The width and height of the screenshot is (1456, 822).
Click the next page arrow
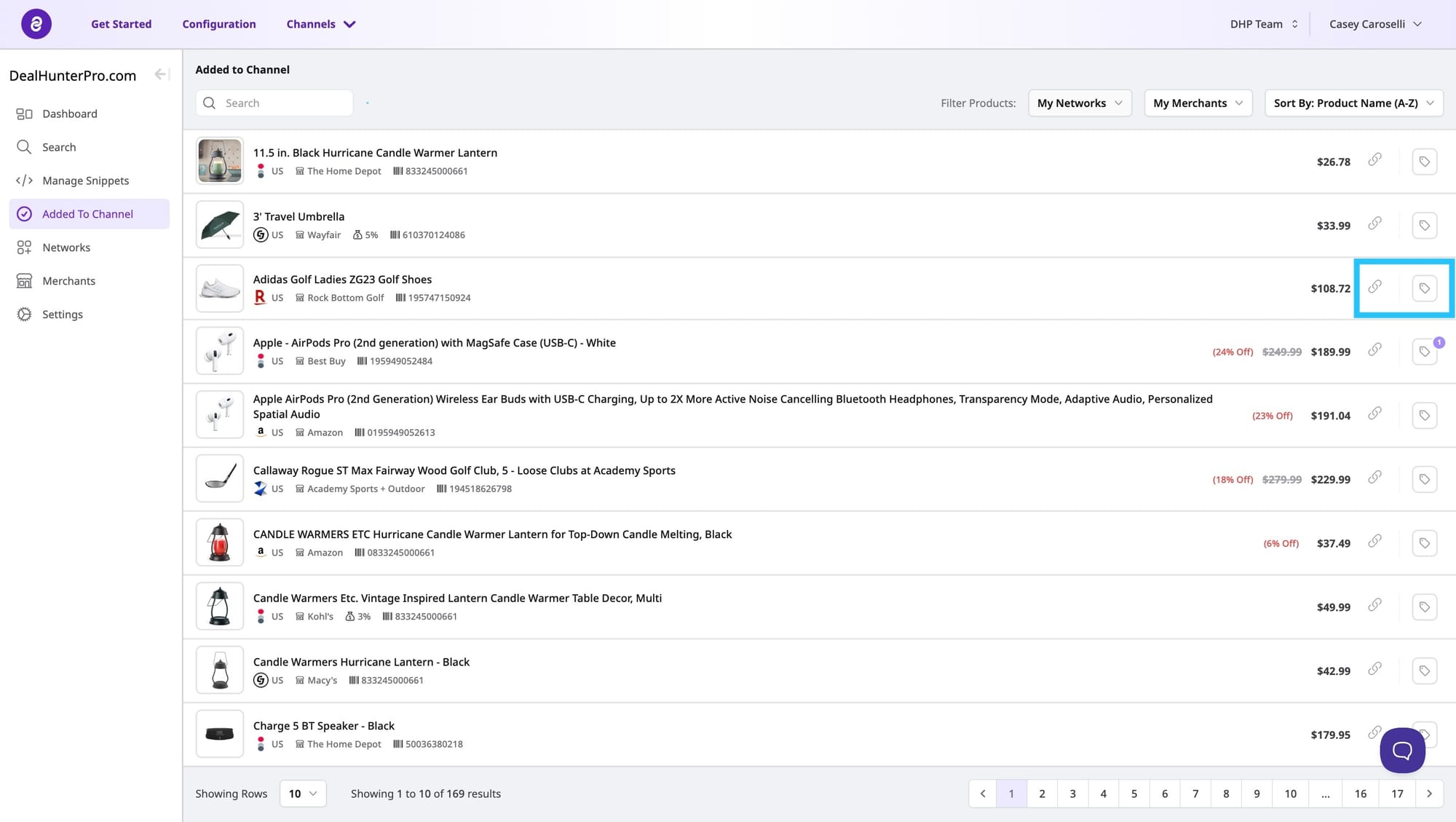click(x=1429, y=794)
